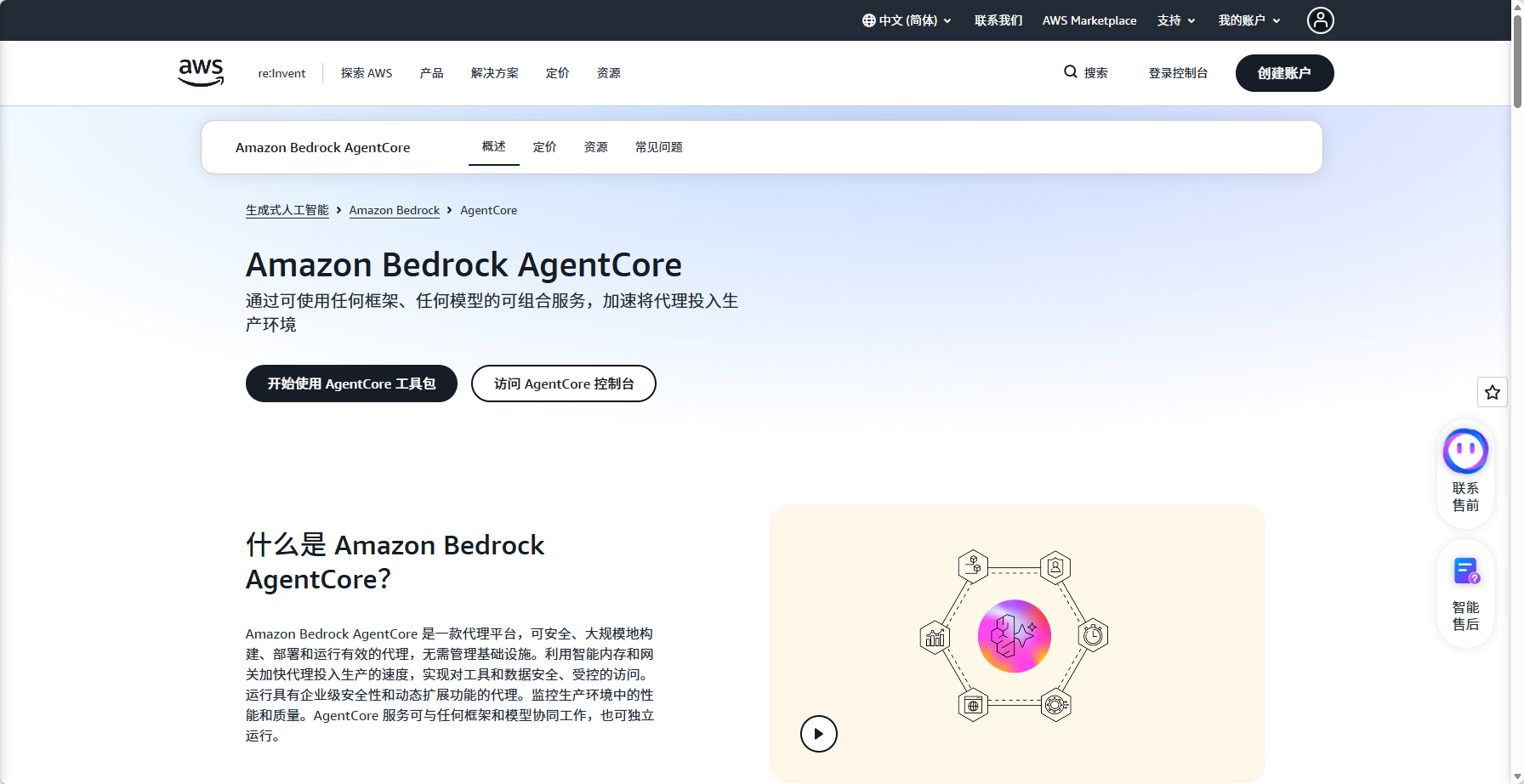Click 登录控制台 link
1524x784 pixels.
point(1178,73)
